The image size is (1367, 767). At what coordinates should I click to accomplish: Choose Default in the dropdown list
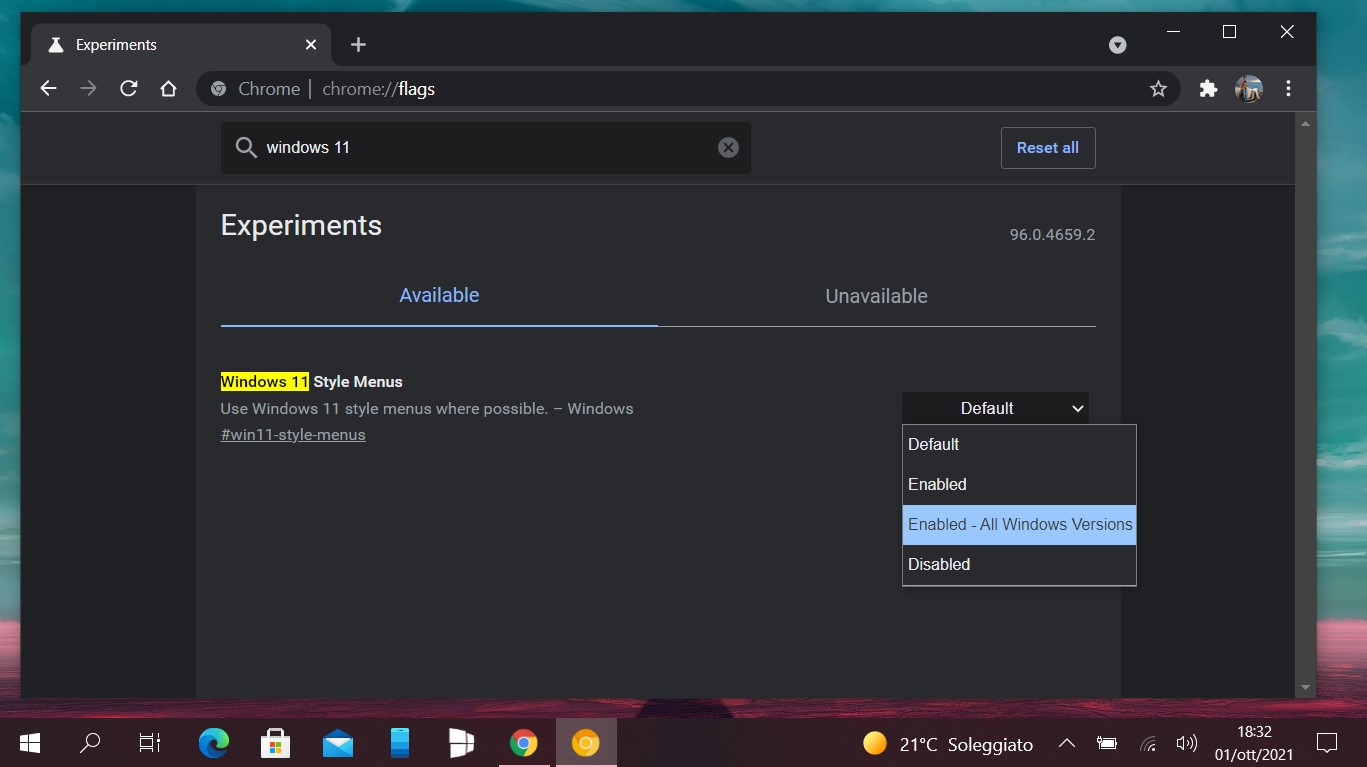pos(1019,445)
